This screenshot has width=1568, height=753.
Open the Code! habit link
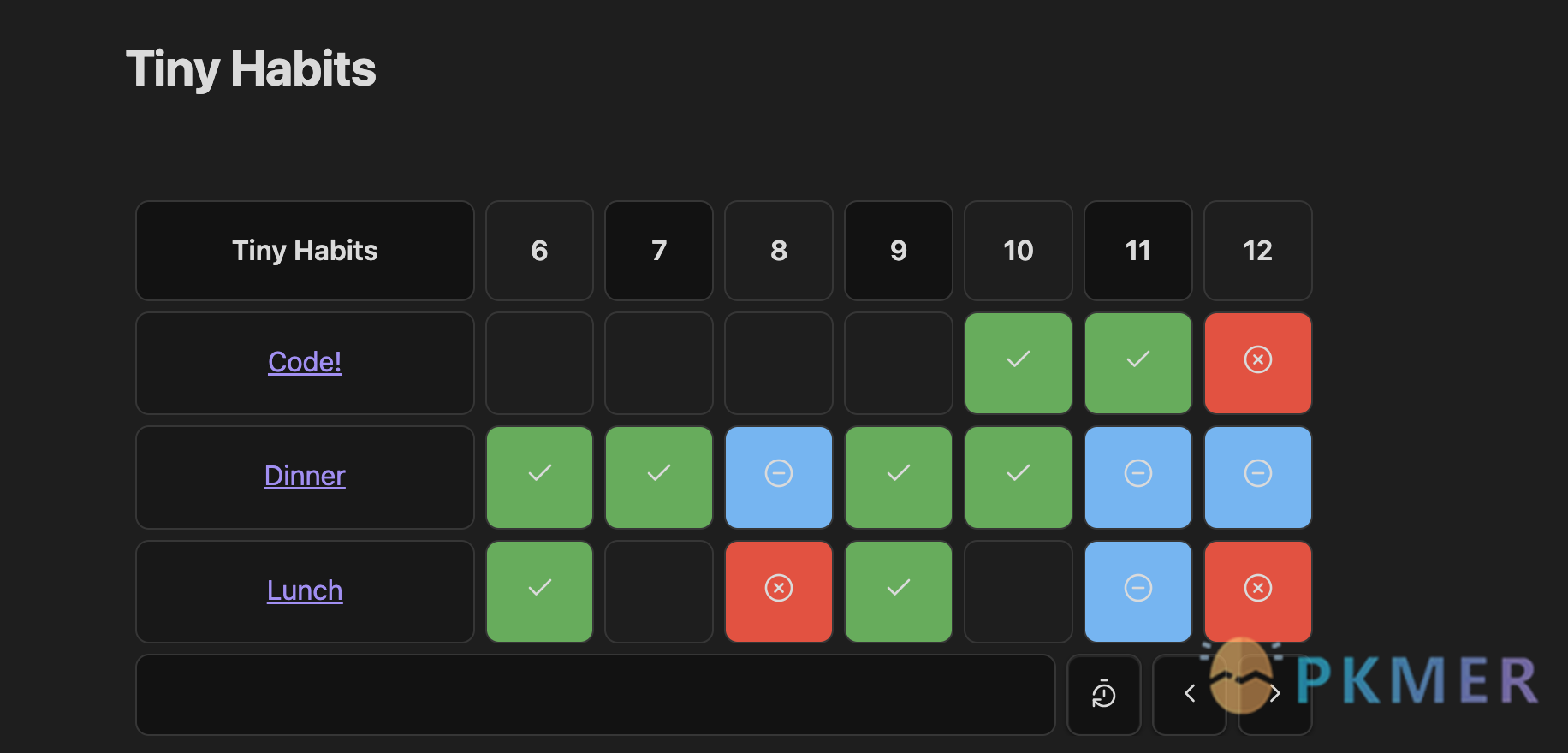point(305,362)
